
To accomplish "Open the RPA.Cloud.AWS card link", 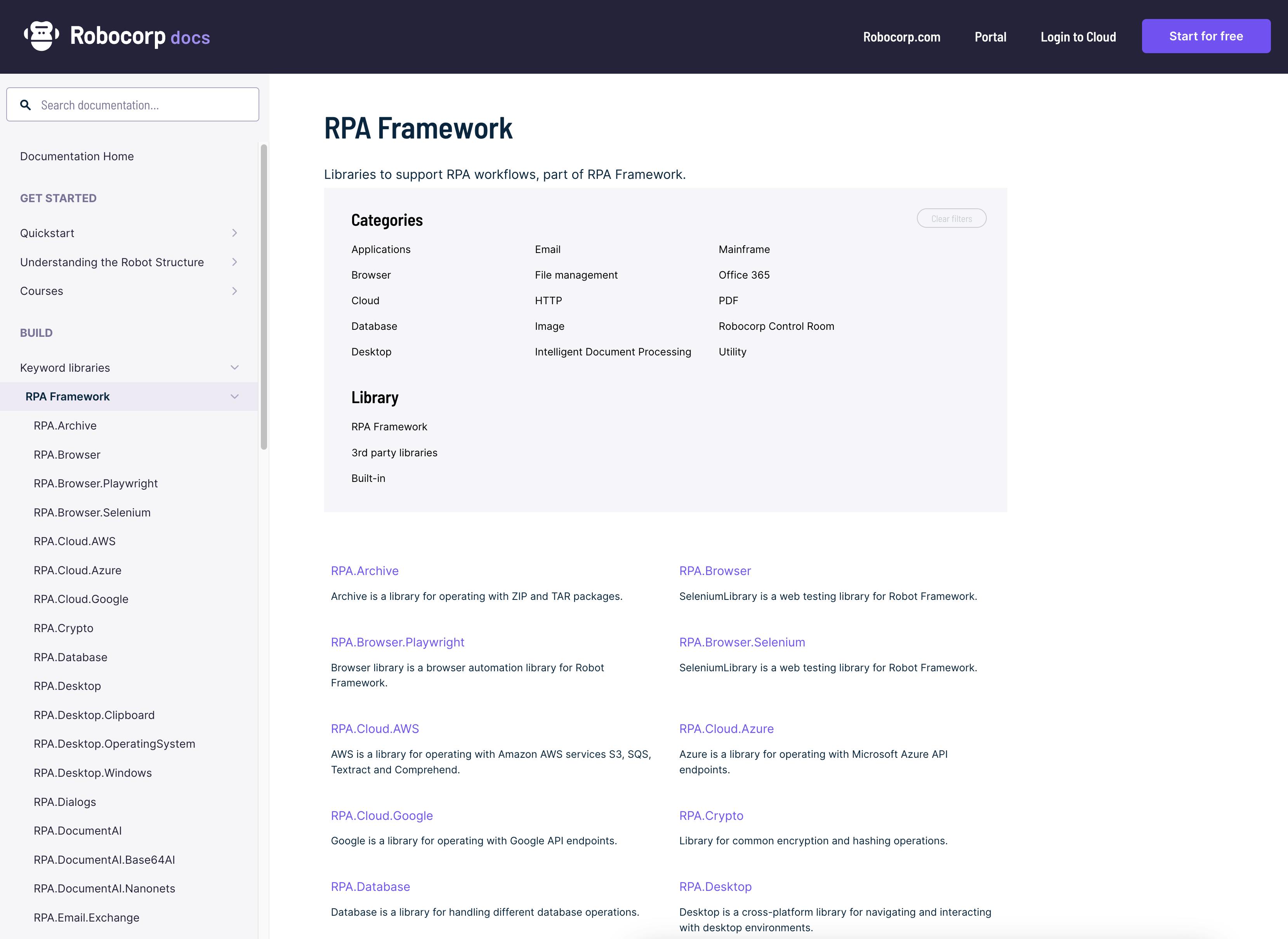I will [x=375, y=729].
